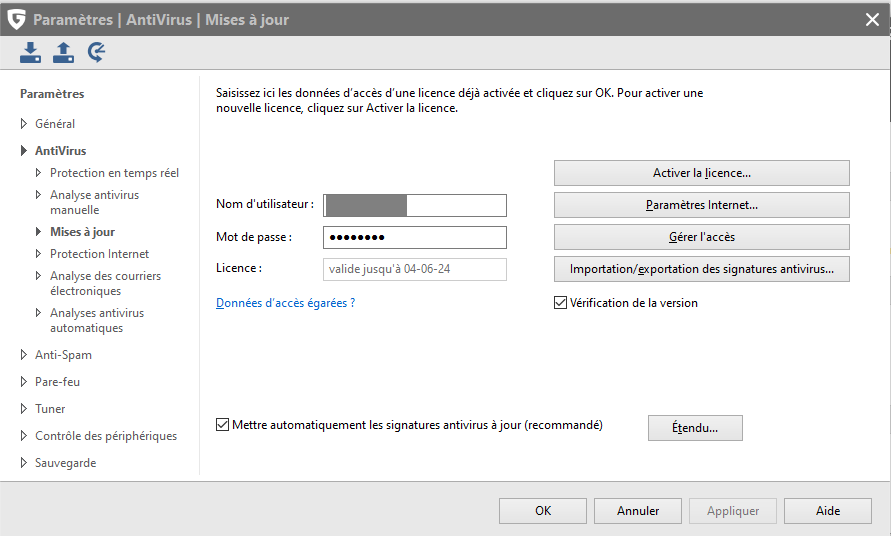The image size is (891, 536).
Task: Open Paramètres Internet dialog
Action: pyautogui.click(x=702, y=205)
